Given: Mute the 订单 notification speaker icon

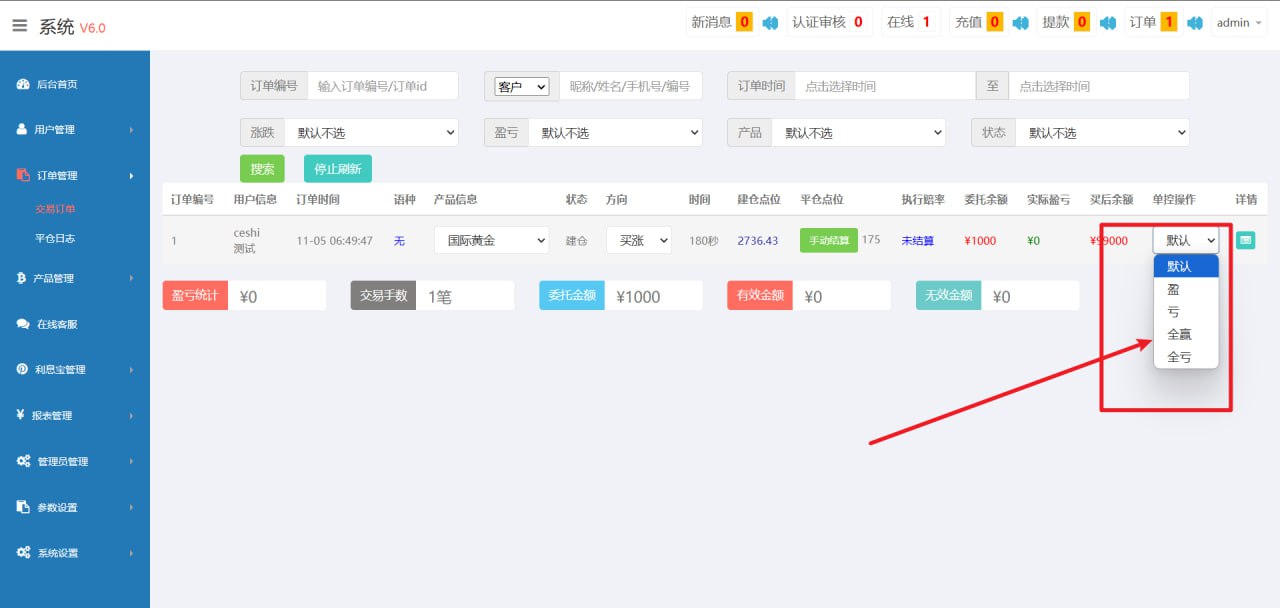Looking at the screenshot, I should (1194, 23).
